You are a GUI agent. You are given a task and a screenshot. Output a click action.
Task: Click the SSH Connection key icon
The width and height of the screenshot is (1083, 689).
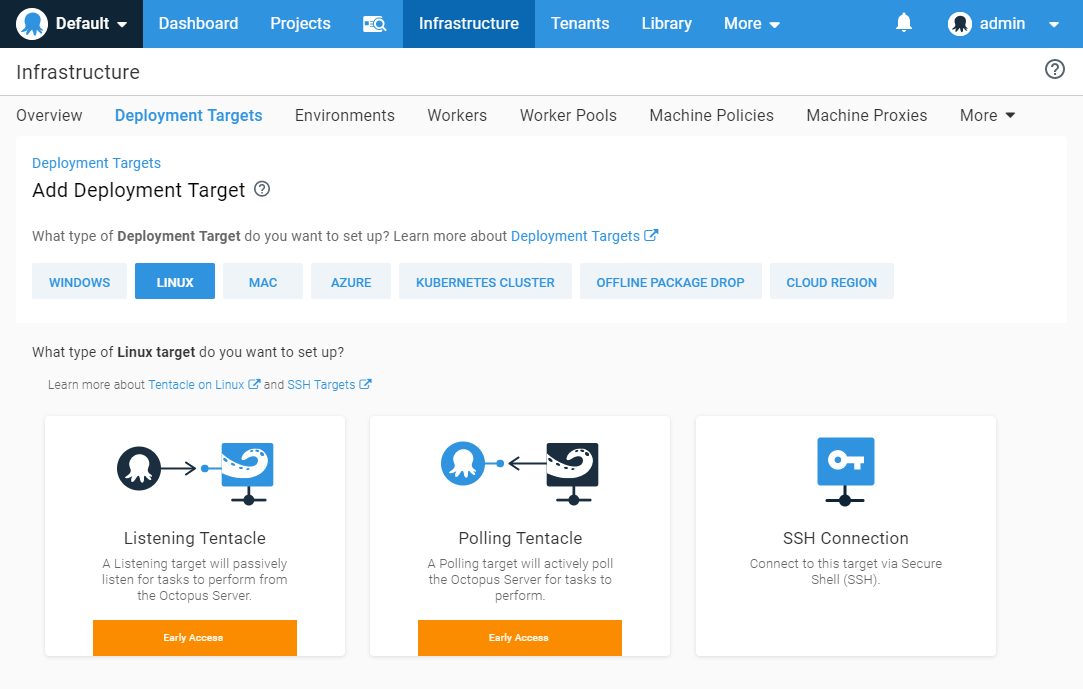click(845, 468)
